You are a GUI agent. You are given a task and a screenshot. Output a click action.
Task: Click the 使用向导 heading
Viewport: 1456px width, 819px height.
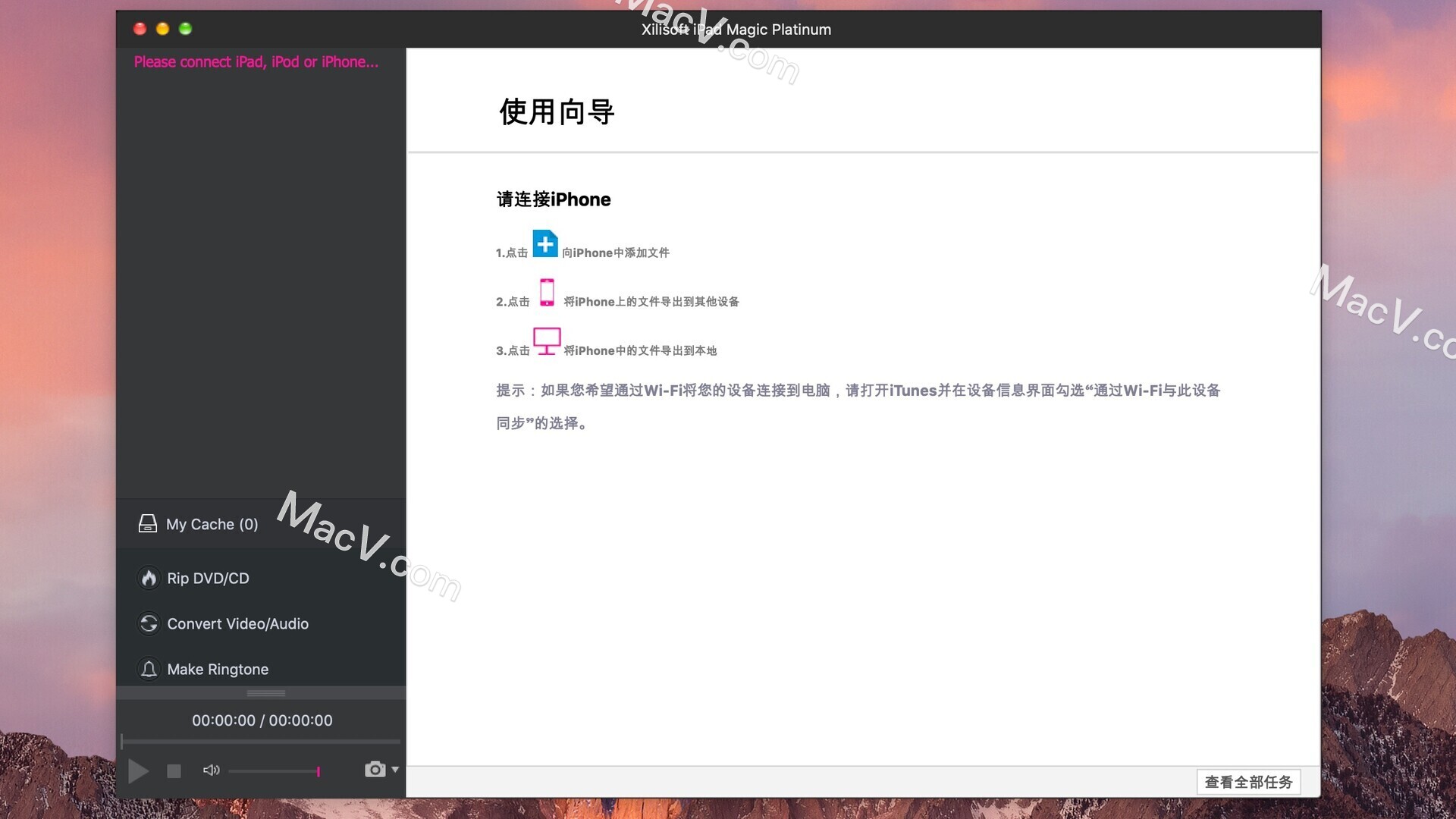[x=557, y=111]
